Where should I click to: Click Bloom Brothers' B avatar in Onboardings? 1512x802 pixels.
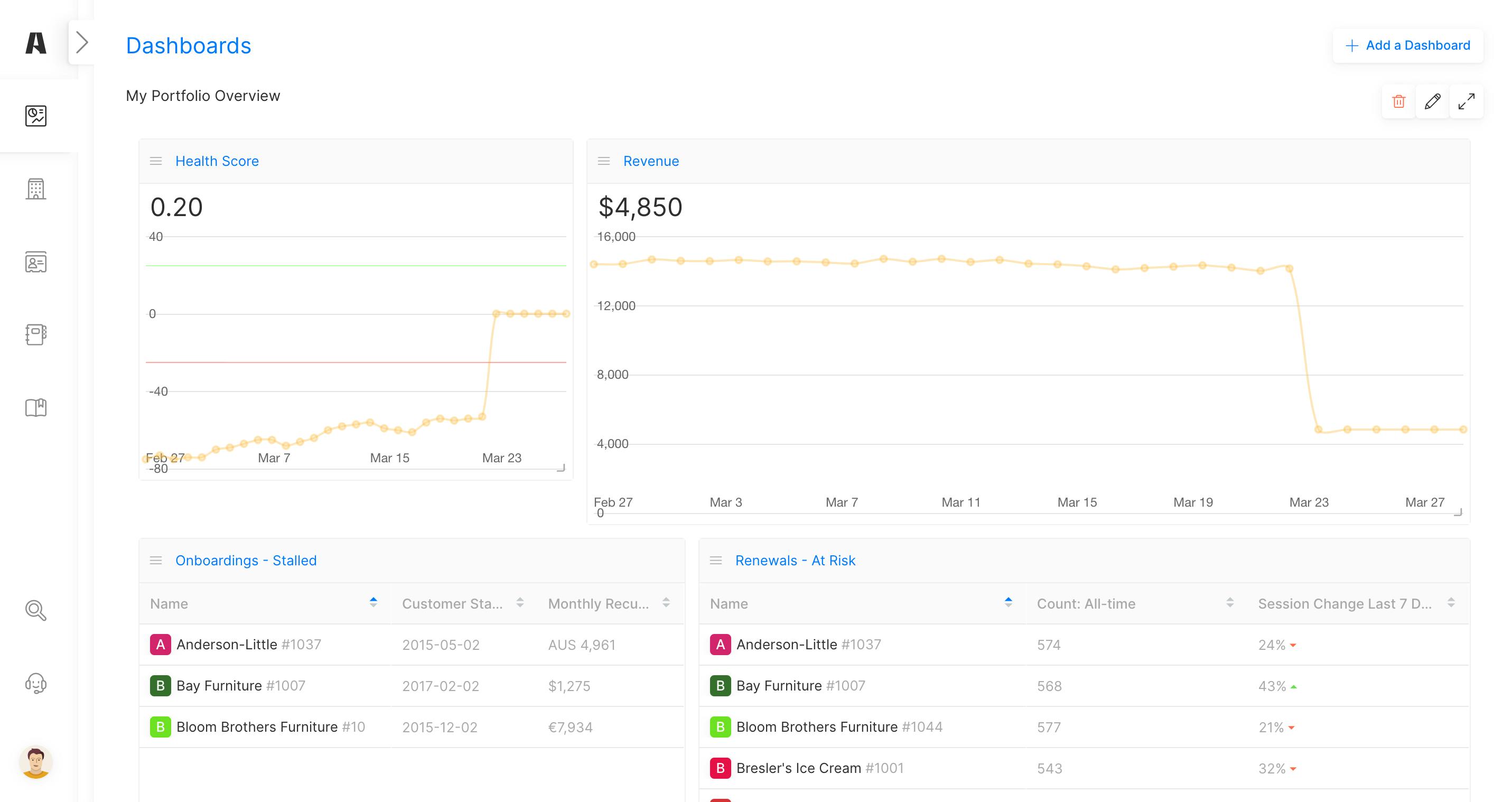[x=160, y=726]
